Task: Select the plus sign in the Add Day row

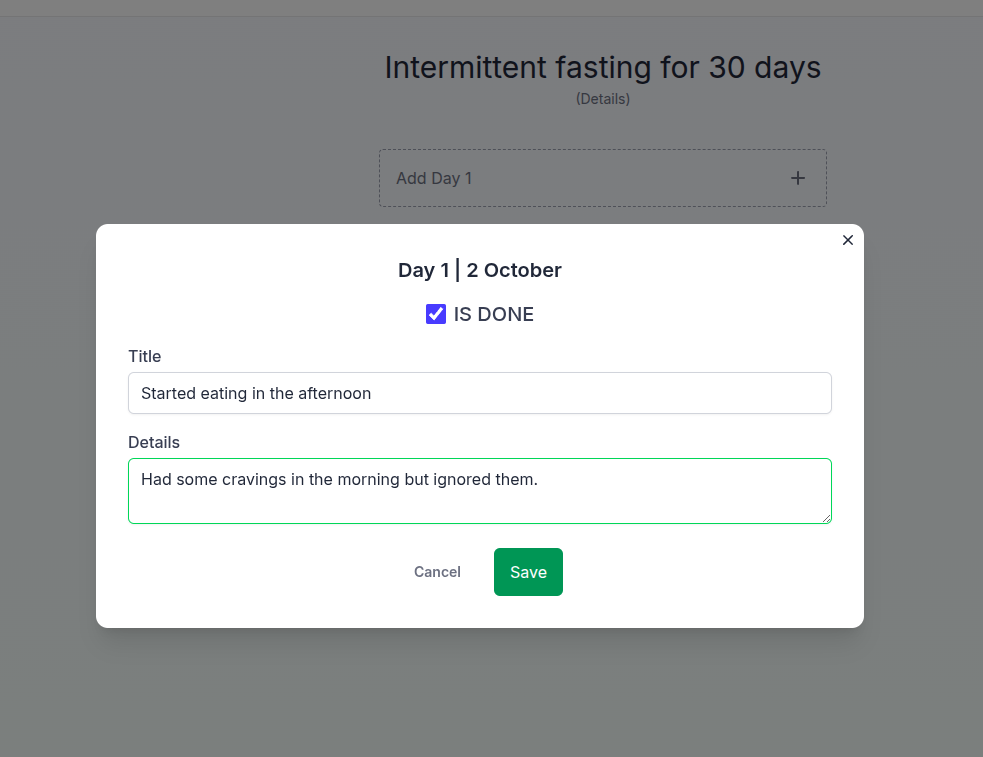Action: pyautogui.click(x=797, y=177)
